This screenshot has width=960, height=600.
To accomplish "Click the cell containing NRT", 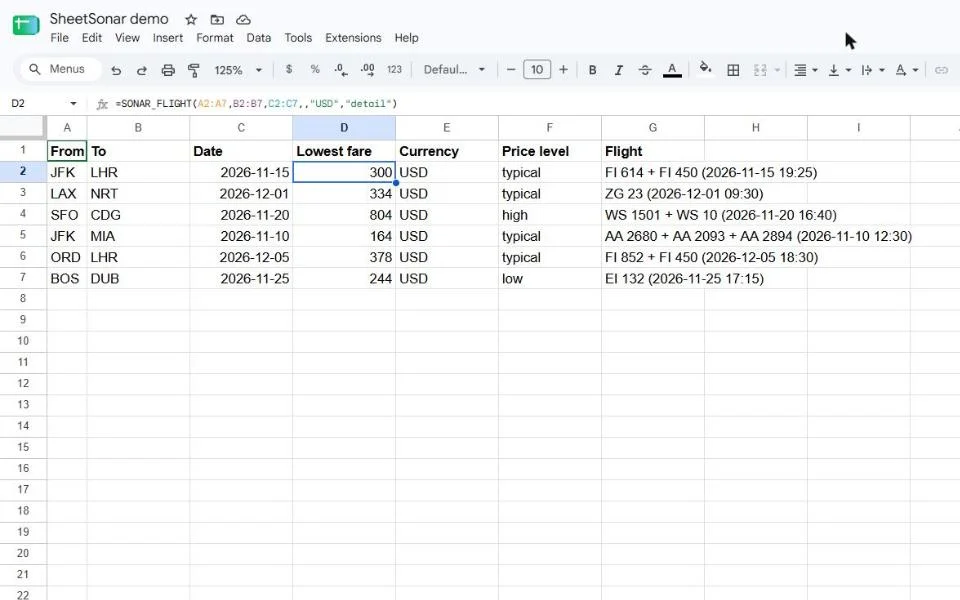I will [138, 193].
